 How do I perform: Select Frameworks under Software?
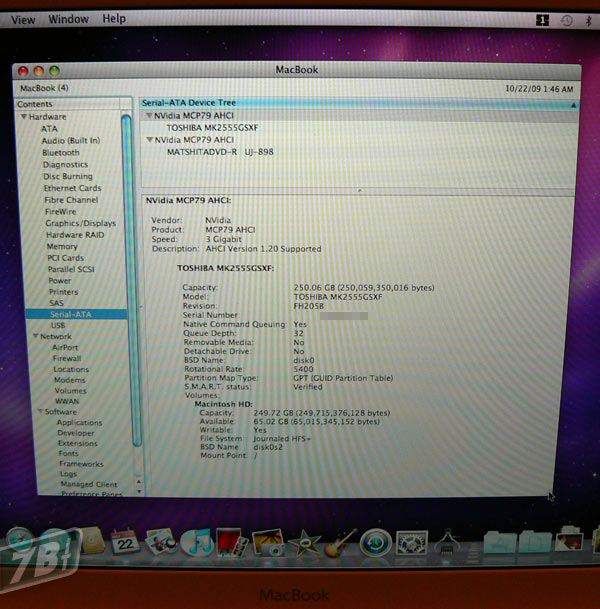pyautogui.click(x=81, y=464)
